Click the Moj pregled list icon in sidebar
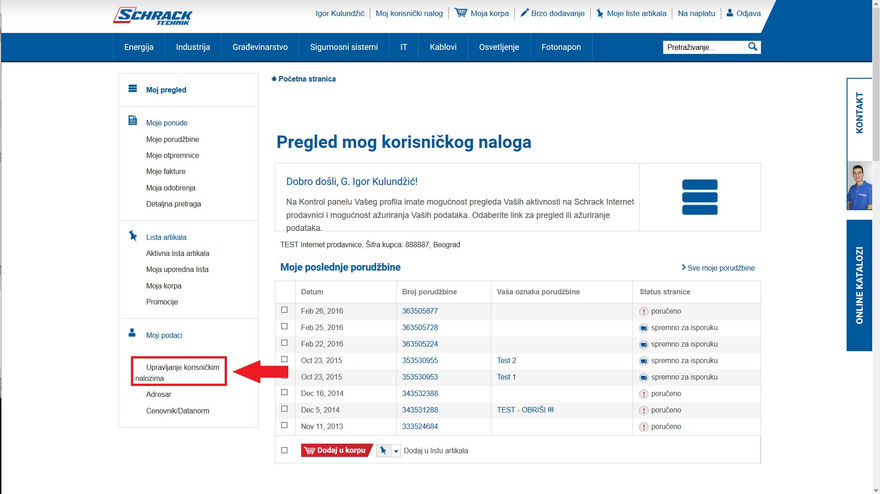 tap(132, 89)
